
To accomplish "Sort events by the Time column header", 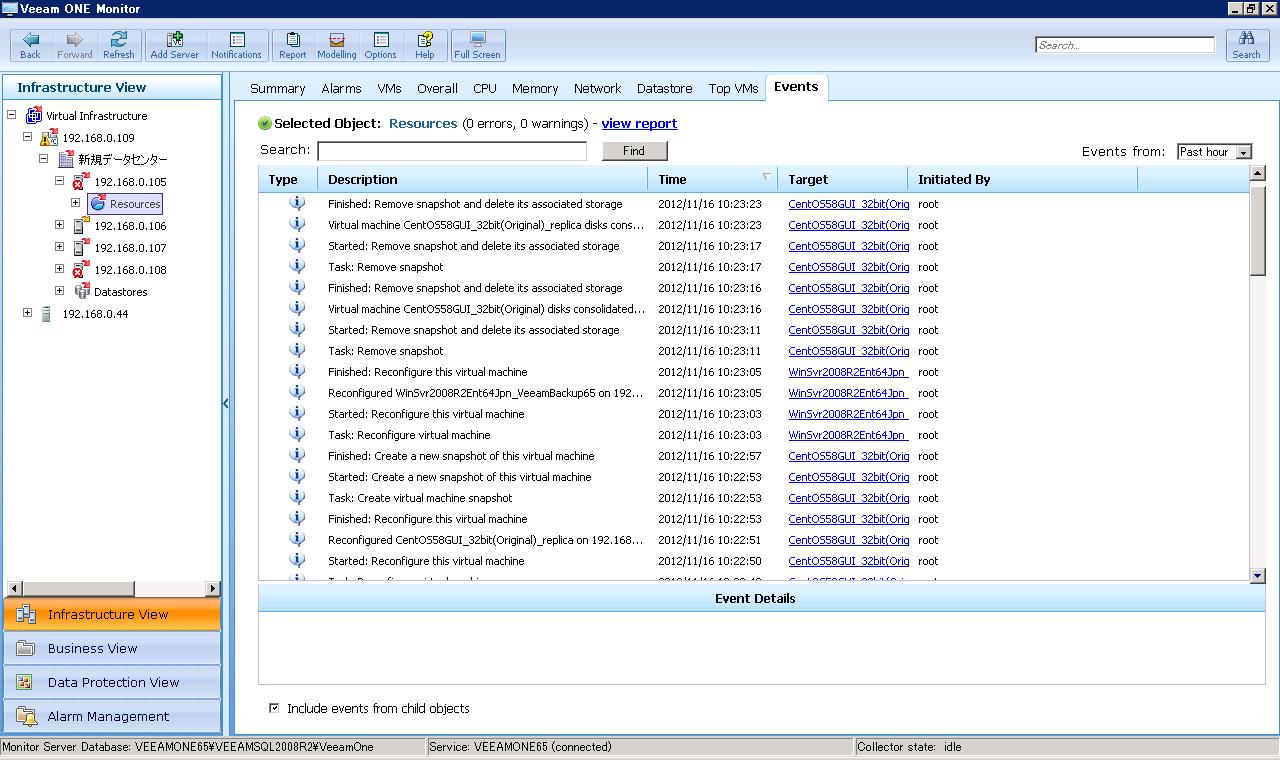I will [x=712, y=180].
